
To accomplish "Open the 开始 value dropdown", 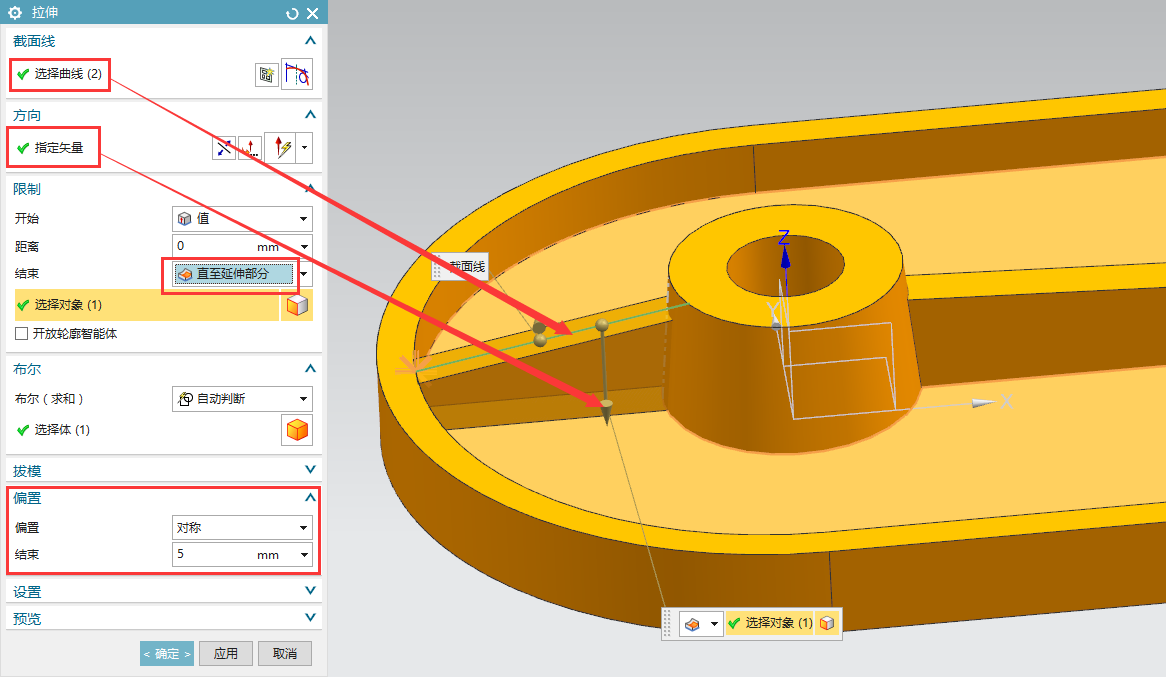I will coord(242,219).
